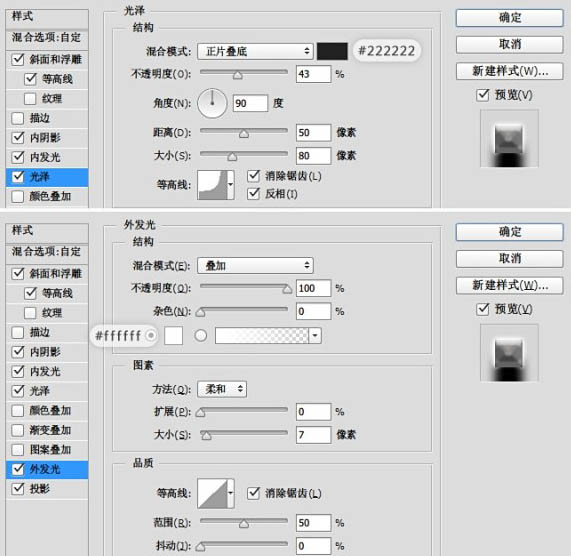Uncheck the highlighted 外发光 checkbox
Image resolution: width=571 pixels, height=556 pixels.
click(17, 469)
